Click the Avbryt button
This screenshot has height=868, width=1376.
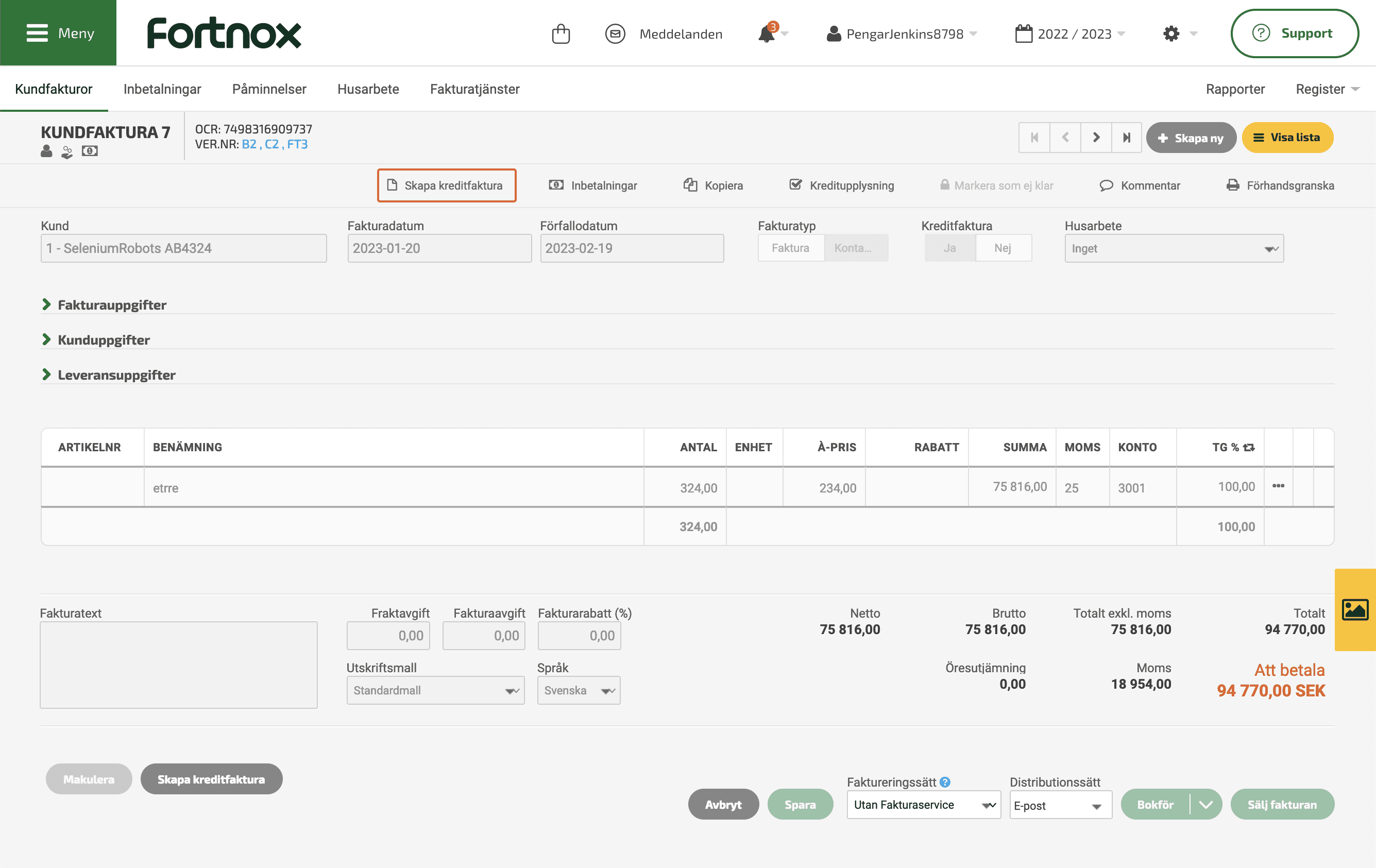(723, 804)
